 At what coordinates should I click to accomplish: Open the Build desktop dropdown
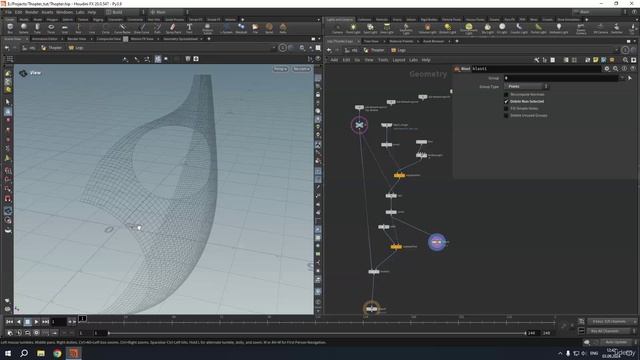(x=124, y=12)
